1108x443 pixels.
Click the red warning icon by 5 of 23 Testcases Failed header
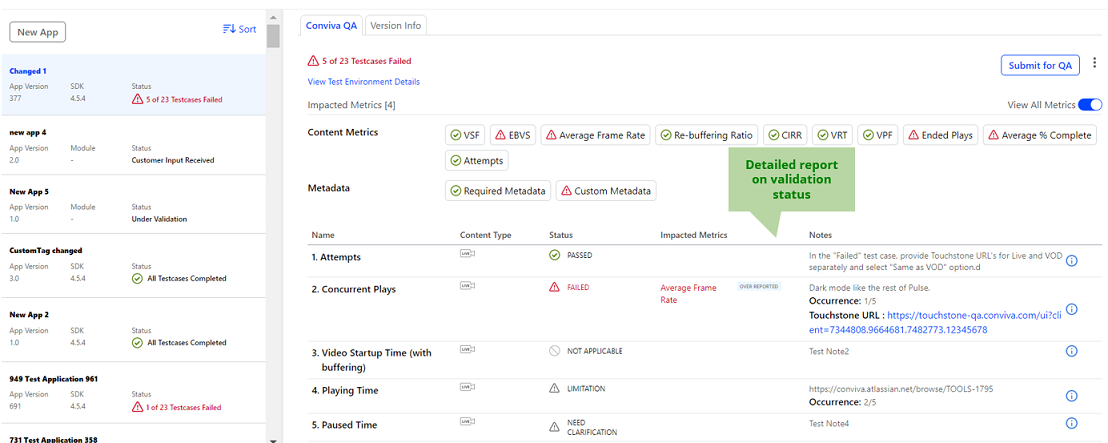[313, 61]
